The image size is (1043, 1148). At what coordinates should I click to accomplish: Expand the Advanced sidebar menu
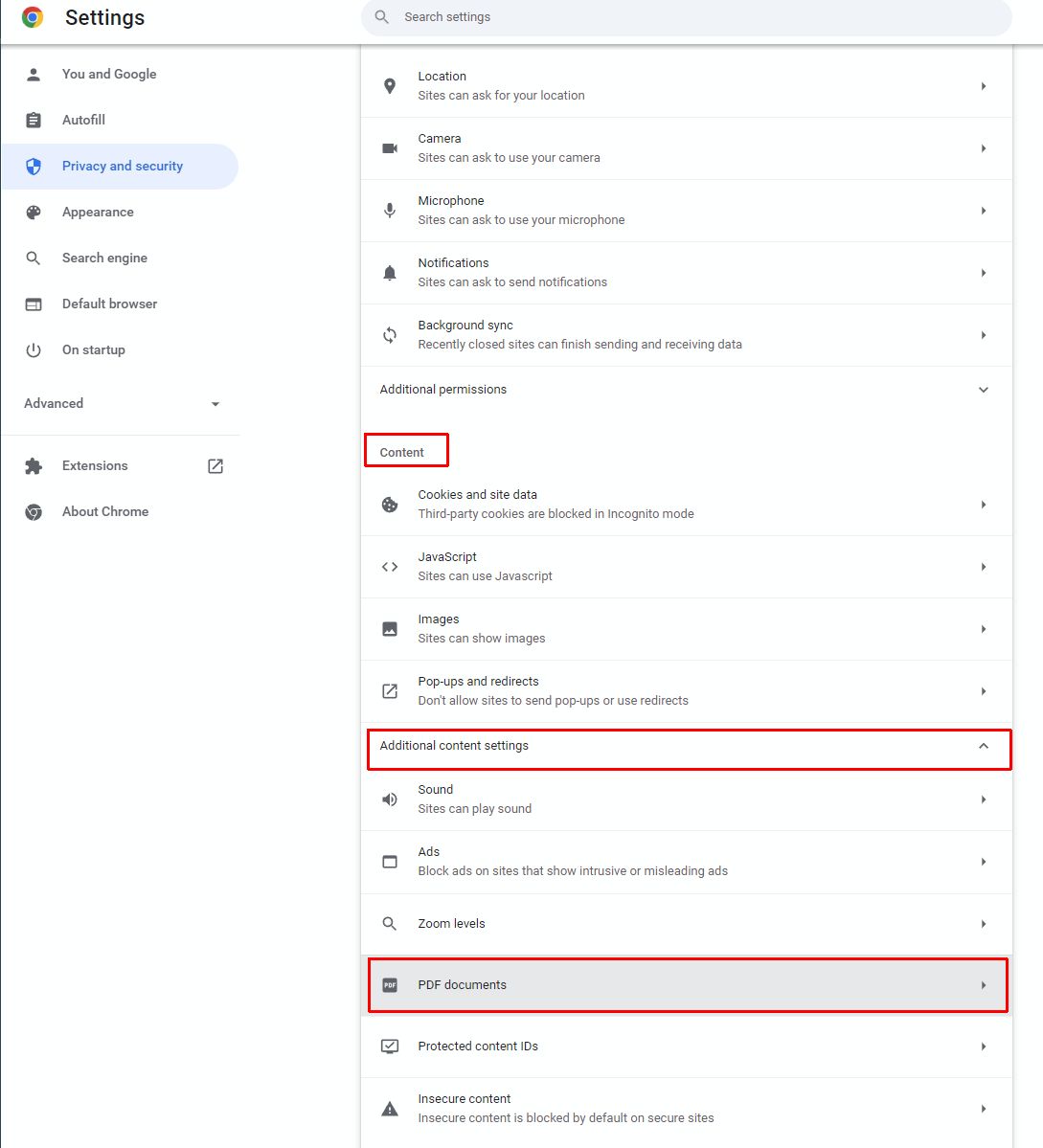click(215, 404)
